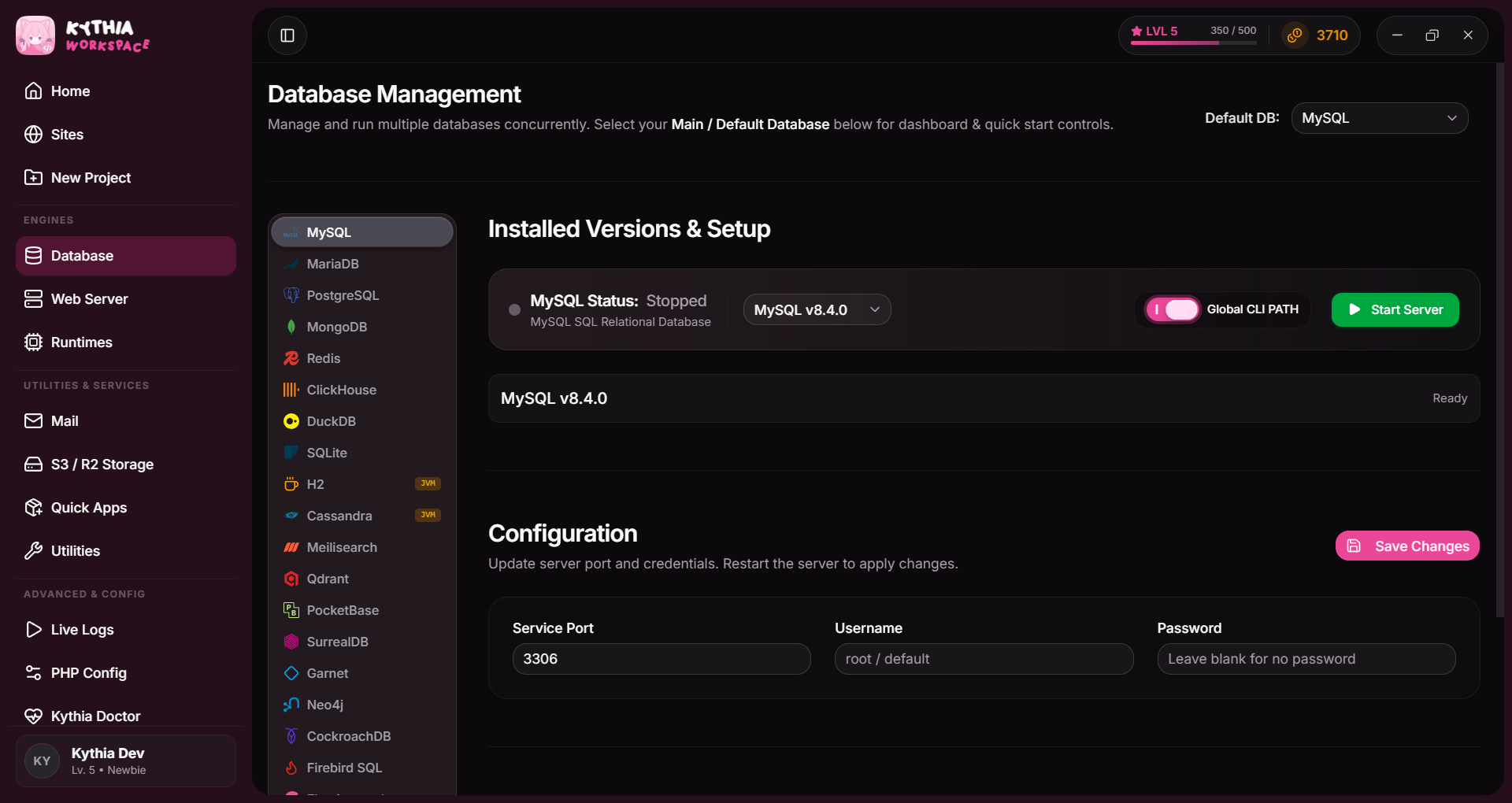Viewport: 1512px width, 803px height.
Task: Click the LVL 5 star icon
Action: 1136,31
